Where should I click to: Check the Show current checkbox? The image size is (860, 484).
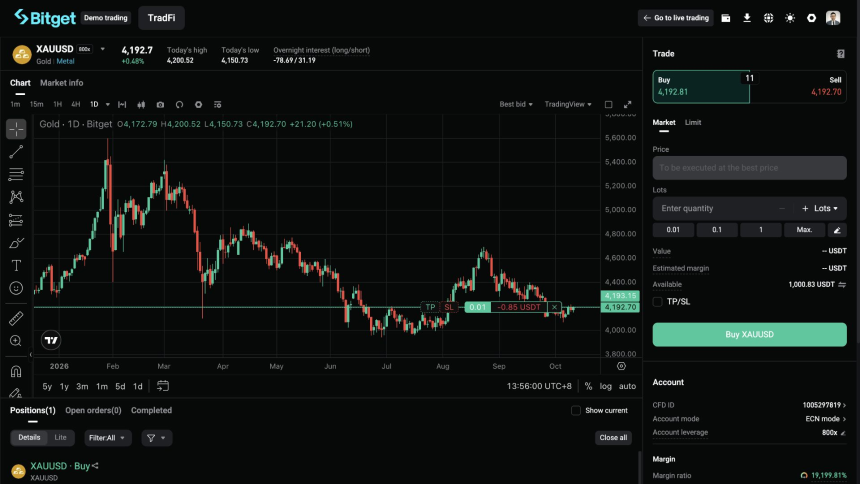576,410
